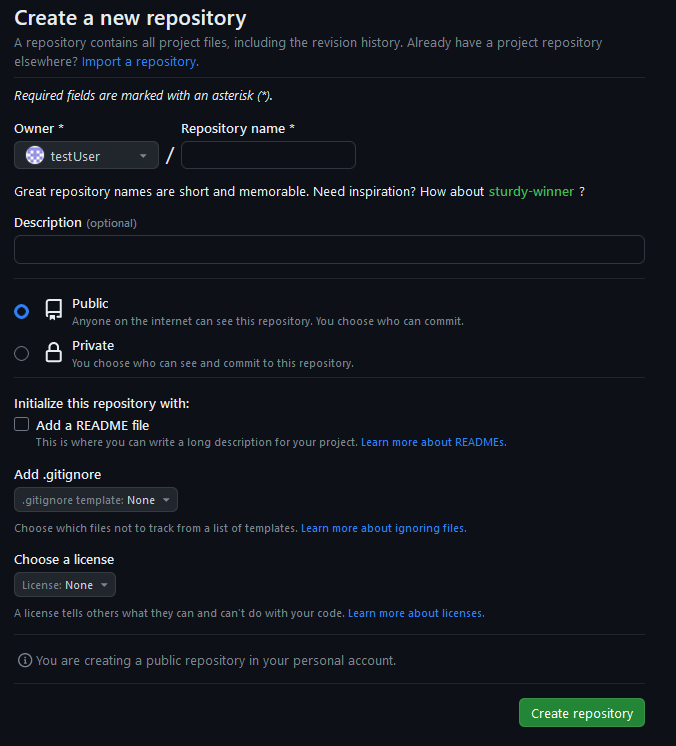Viewport: 676px width, 746px height.
Task: Select the Public visibility radio button
Action: click(22, 311)
